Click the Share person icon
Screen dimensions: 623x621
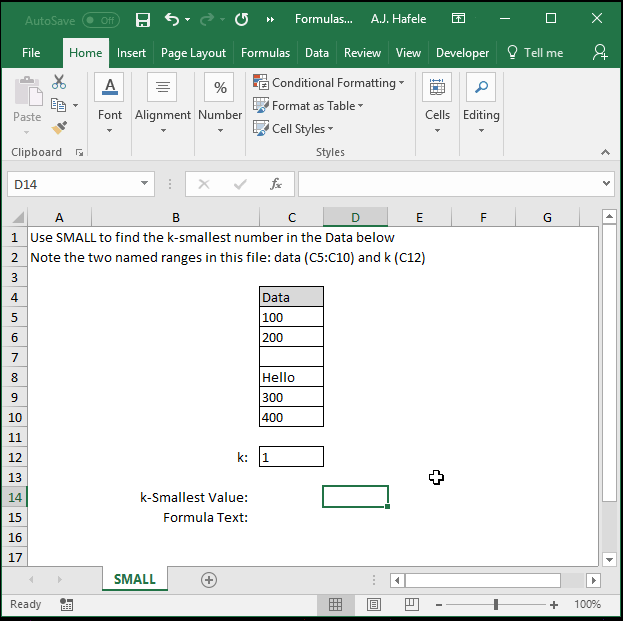tap(600, 52)
